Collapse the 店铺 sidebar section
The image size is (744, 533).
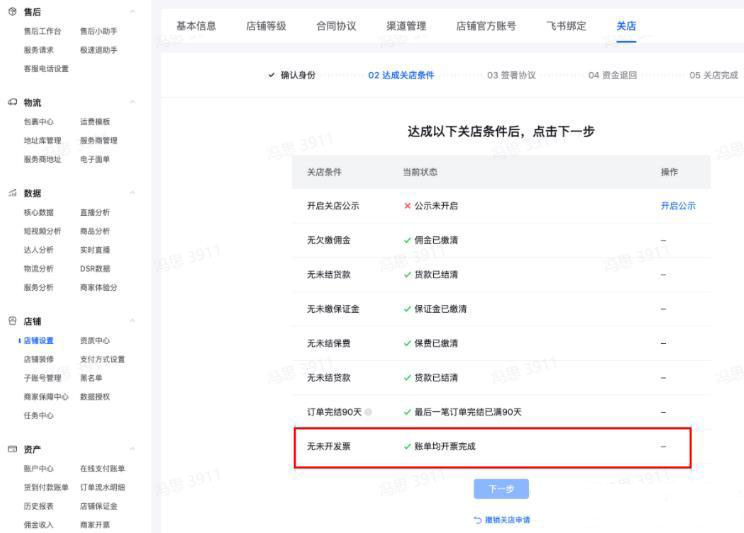[x=133, y=321]
